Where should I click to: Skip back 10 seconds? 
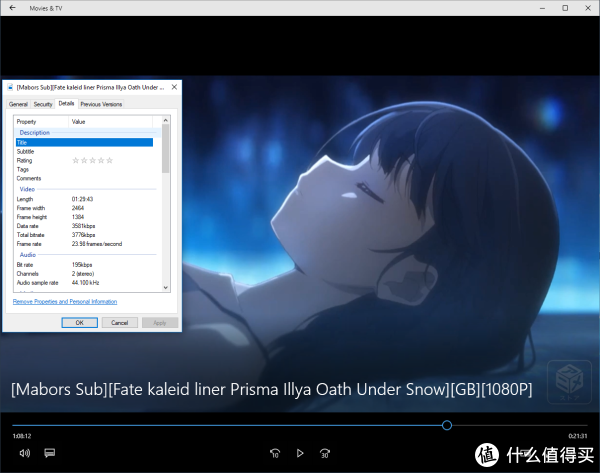[x=275, y=453]
